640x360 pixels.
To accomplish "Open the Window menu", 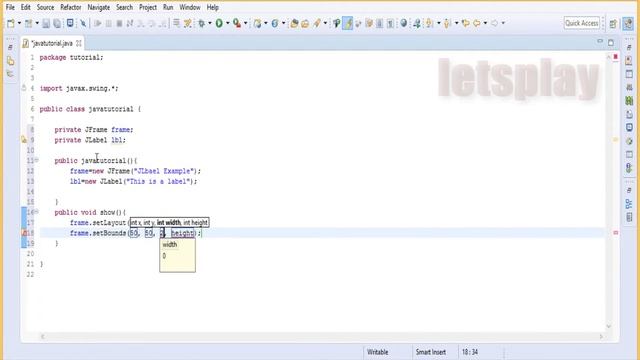I will (190, 7).
